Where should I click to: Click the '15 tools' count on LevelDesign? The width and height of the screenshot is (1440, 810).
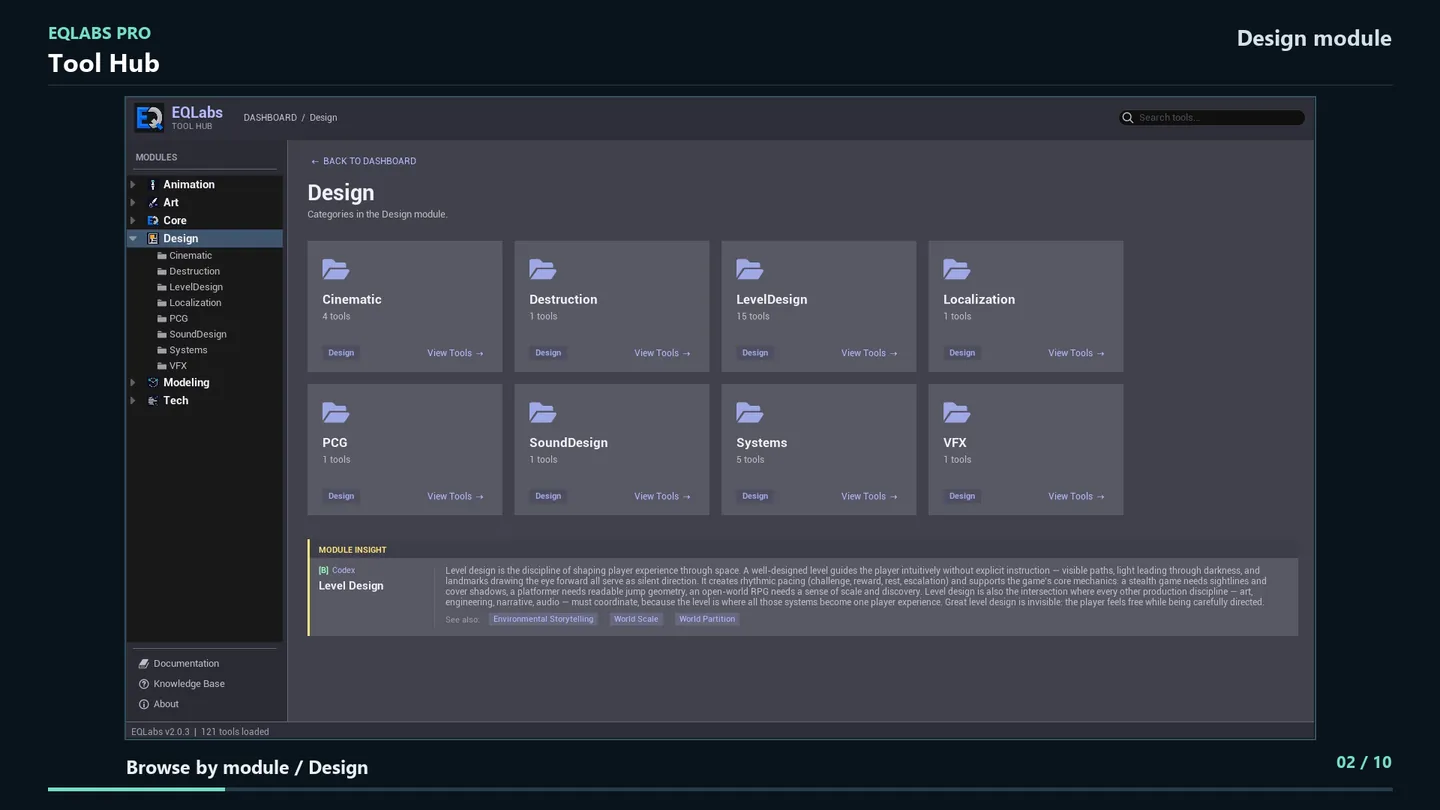point(753,317)
